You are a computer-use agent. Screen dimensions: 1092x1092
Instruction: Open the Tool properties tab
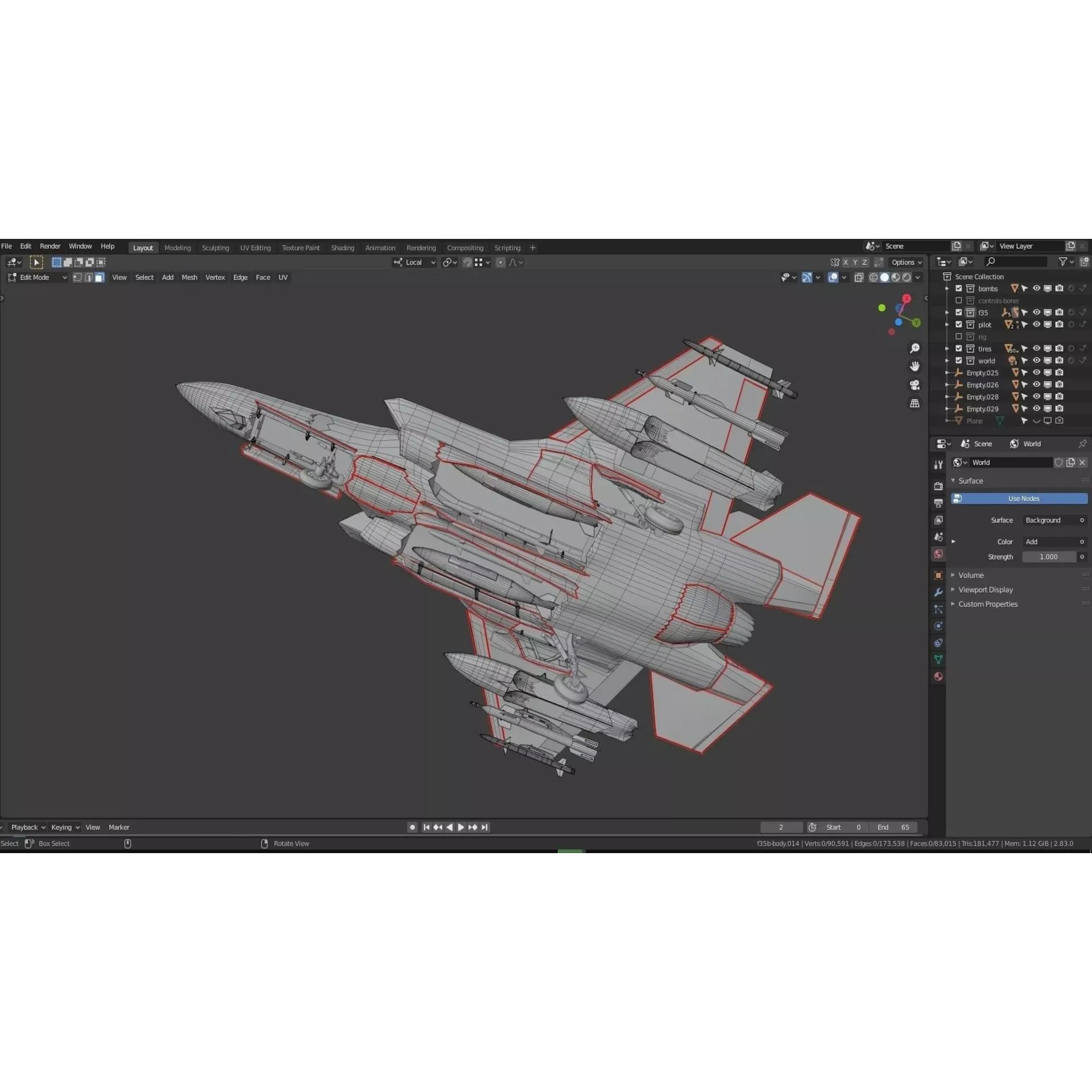(938, 465)
